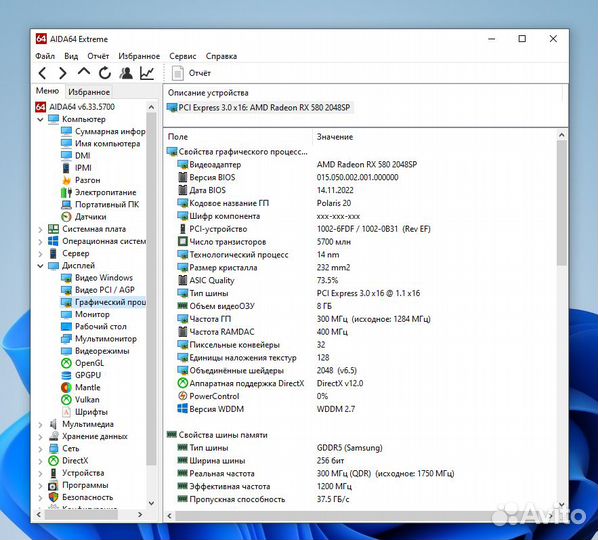Open the graph chart toolbar icon
Image resolution: width=598 pixels, height=540 pixels.
coord(147,73)
